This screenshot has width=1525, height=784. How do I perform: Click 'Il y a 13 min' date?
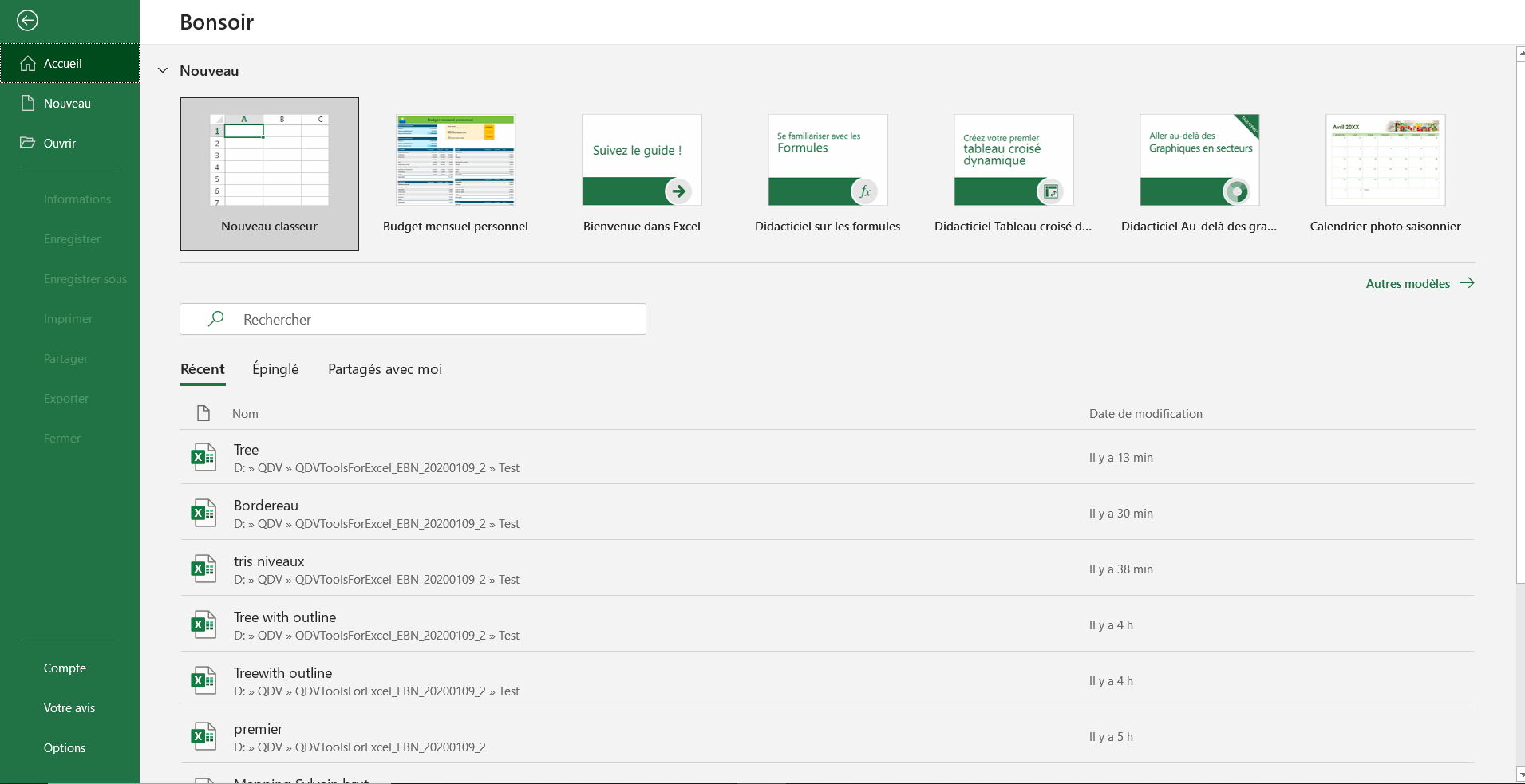[x=1120, y=458]
